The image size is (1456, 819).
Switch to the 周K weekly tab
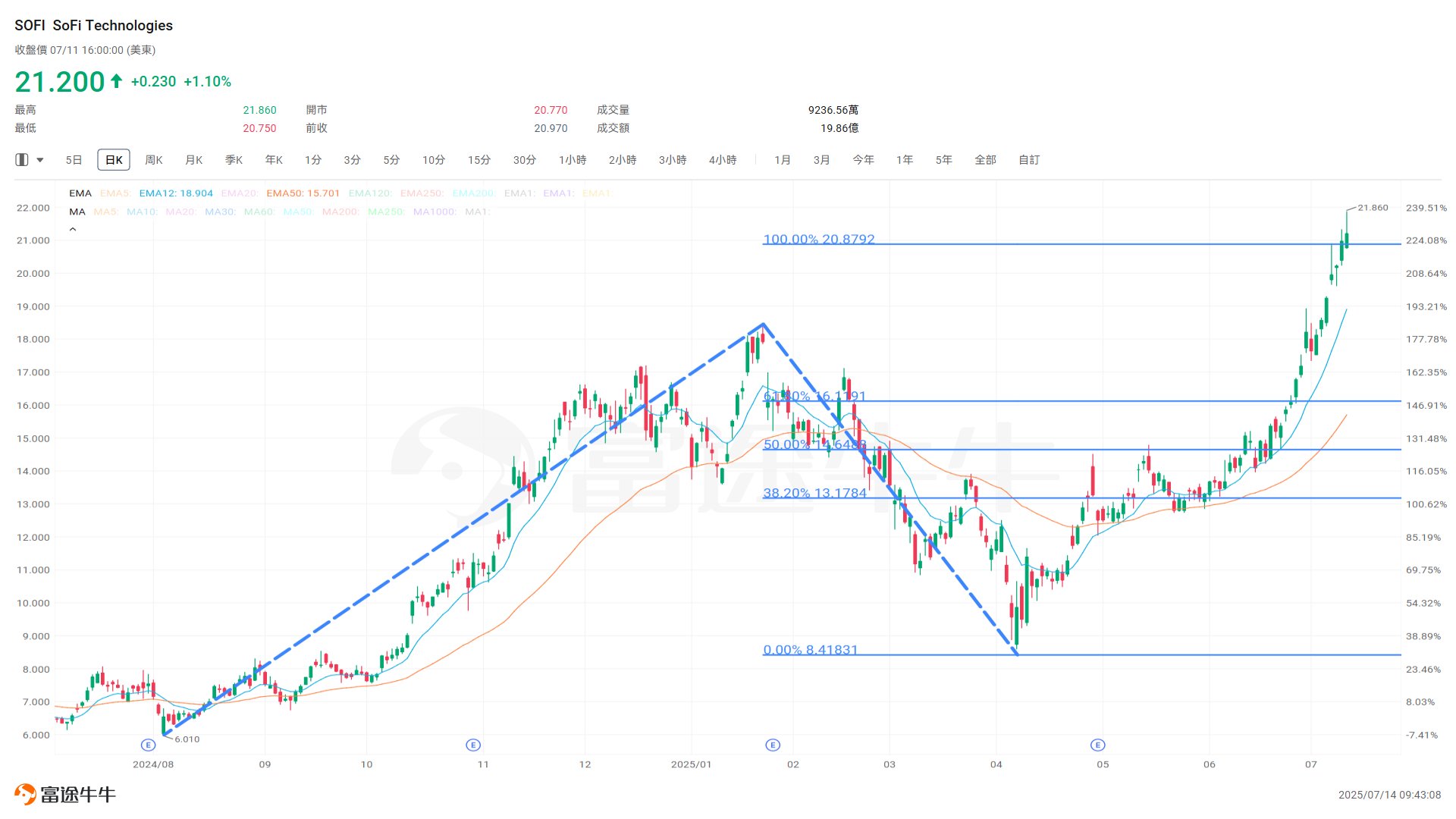click(x=153, y=159)
